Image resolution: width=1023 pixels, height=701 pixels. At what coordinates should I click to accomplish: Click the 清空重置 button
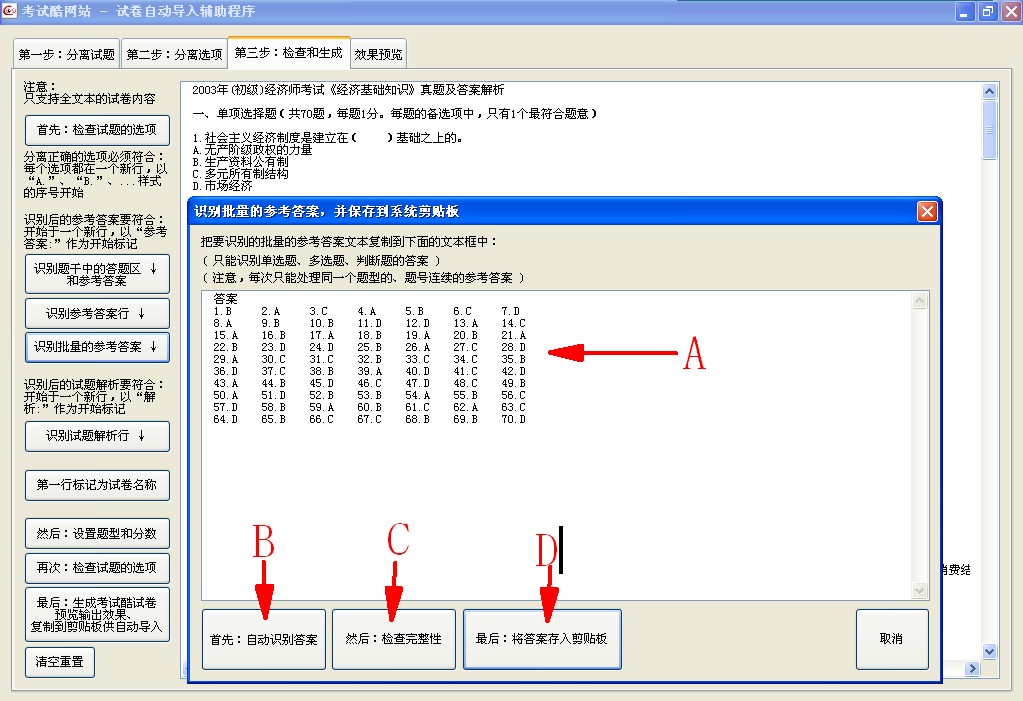coord(59,662)
